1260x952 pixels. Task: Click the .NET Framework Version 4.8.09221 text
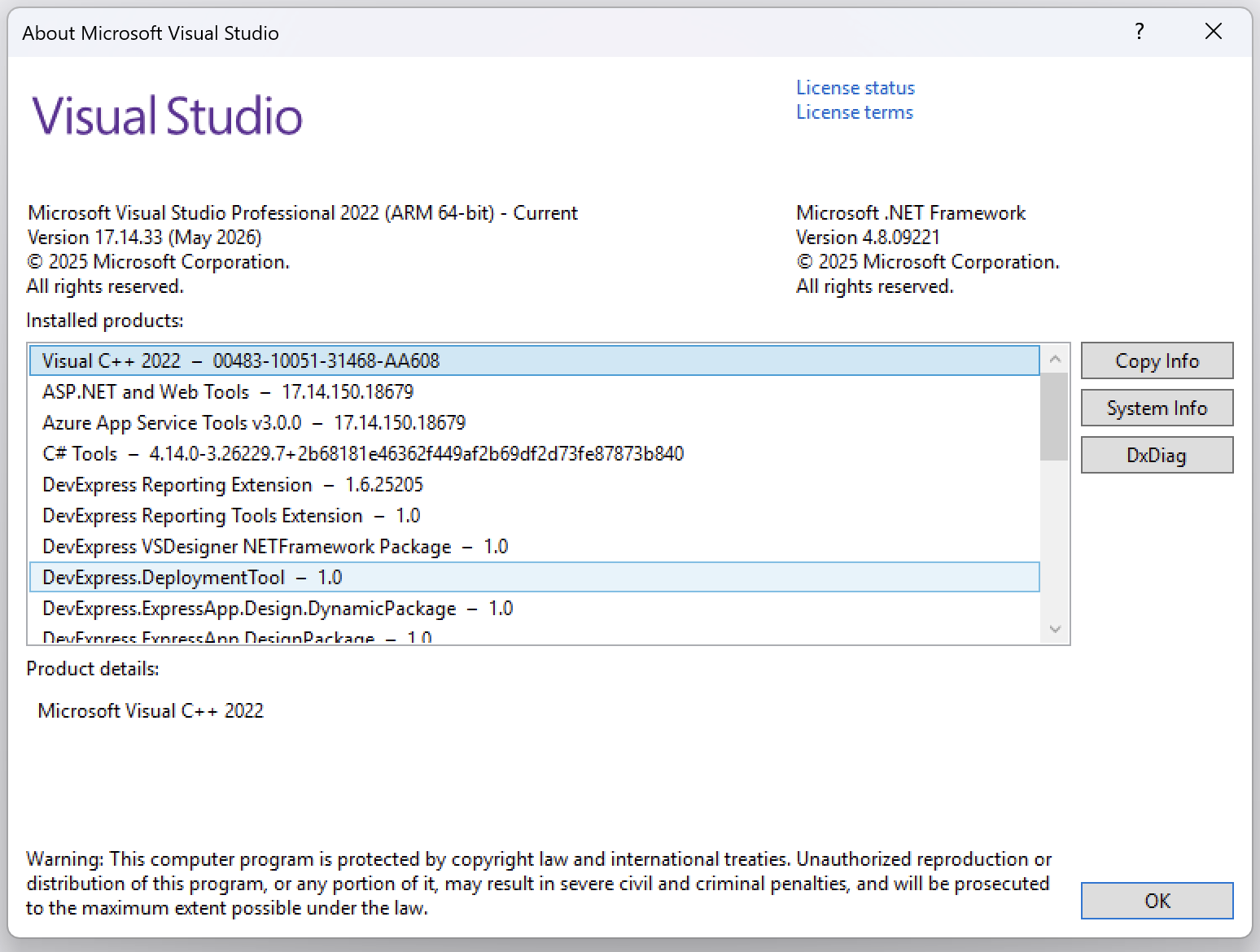point(868,237)
